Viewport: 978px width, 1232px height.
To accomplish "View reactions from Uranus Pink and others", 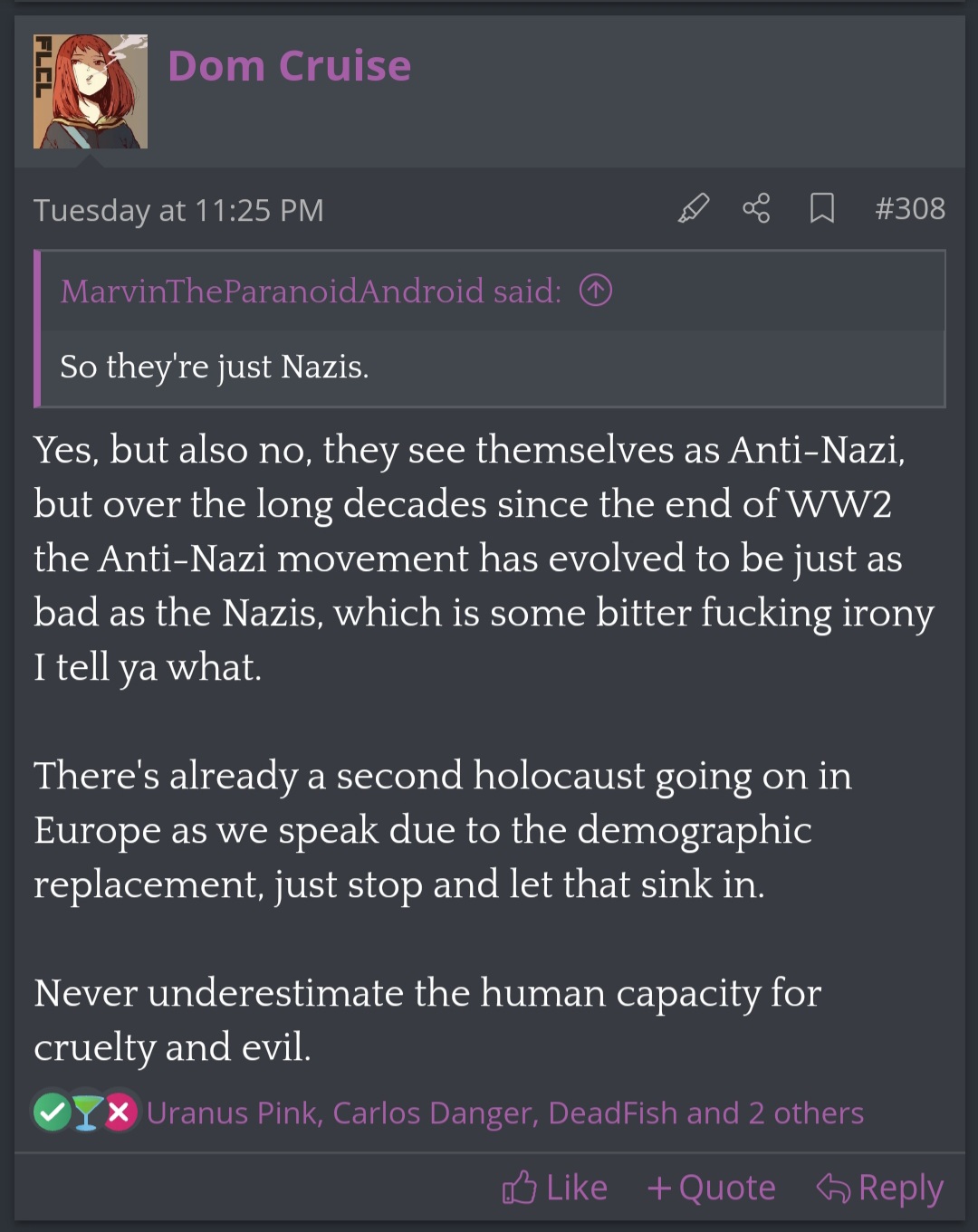I will click(x=505, y=1113).
